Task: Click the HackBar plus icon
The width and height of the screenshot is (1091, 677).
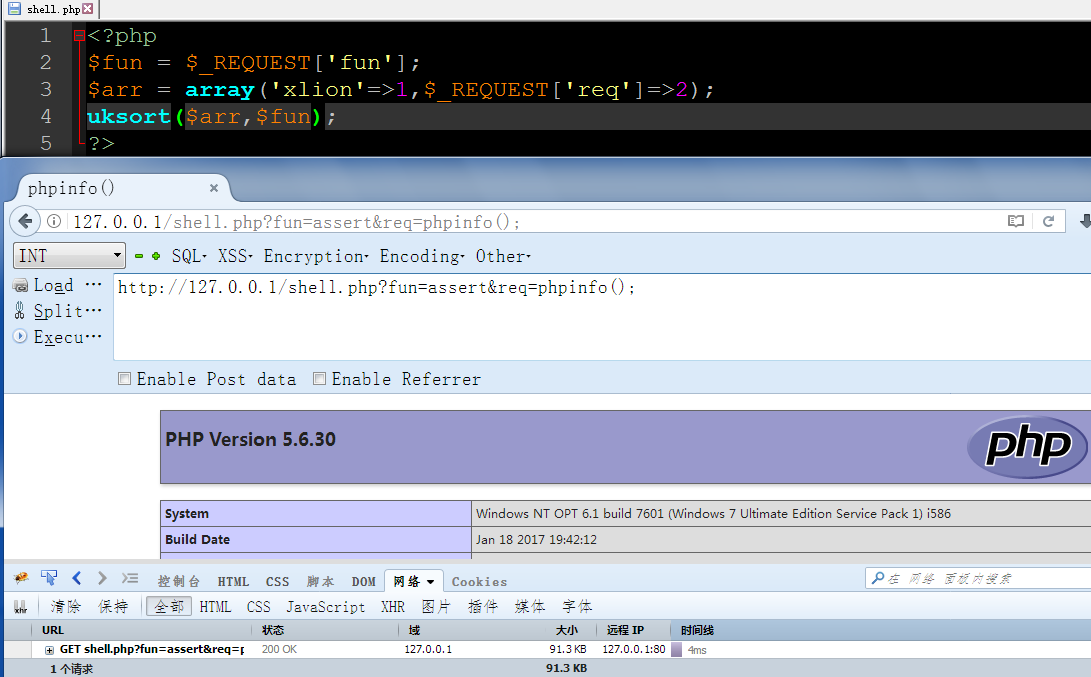Action: tap(156, 256)
